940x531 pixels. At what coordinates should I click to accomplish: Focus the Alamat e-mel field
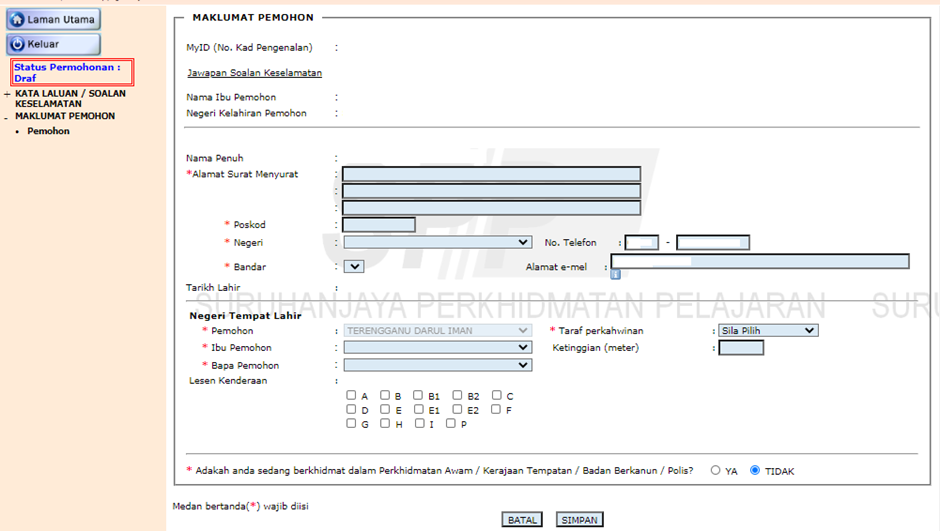pos(760,261)
